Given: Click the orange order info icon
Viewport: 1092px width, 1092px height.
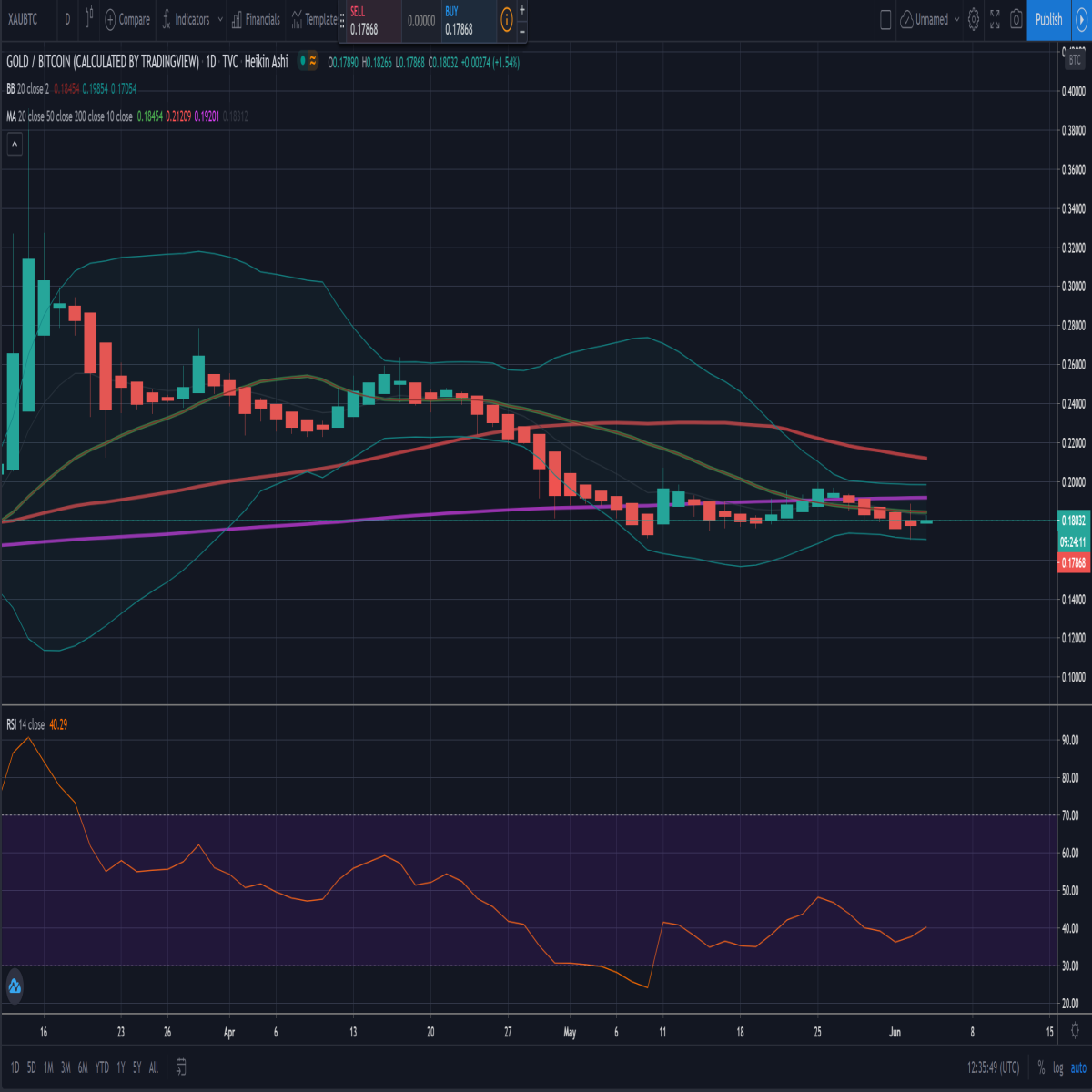Looking at the screenshot, I should click(507, 19).
